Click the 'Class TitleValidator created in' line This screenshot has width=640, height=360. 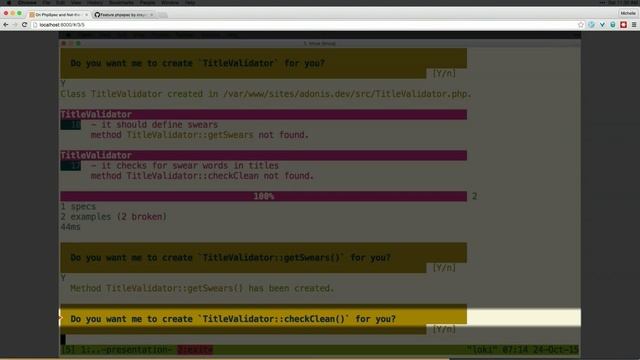[266, 94]
